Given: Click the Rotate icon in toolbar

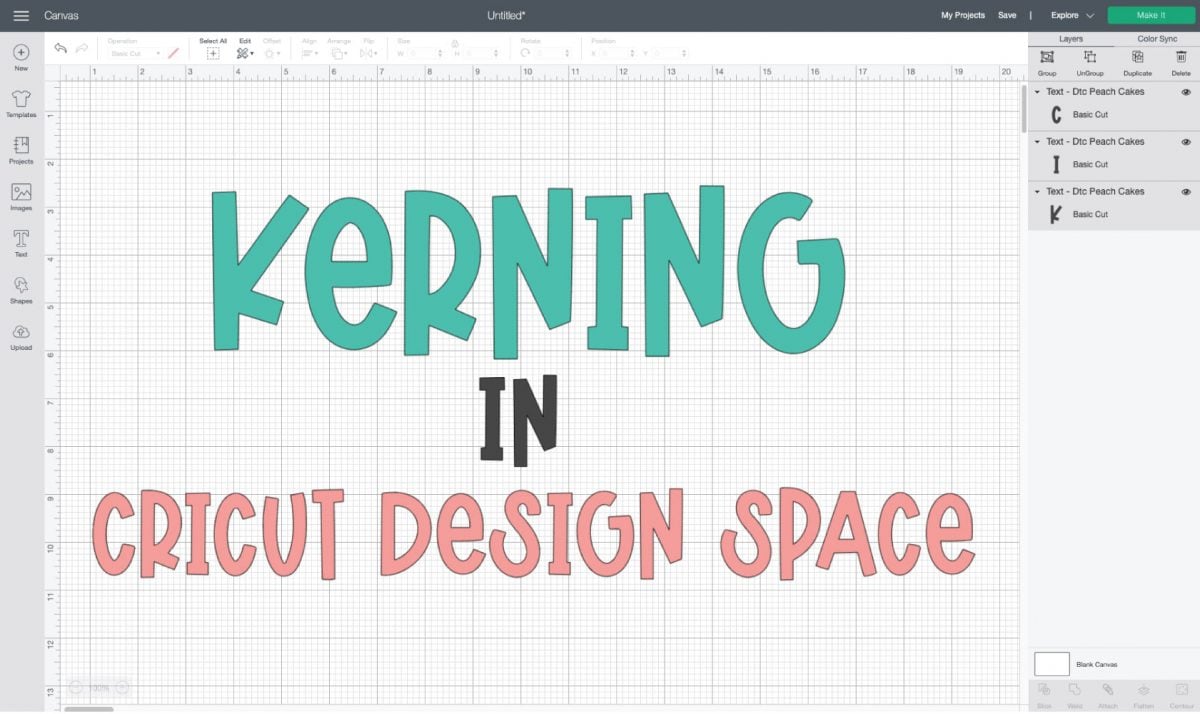Looking at the screenshot, I should tap(526, 53).
